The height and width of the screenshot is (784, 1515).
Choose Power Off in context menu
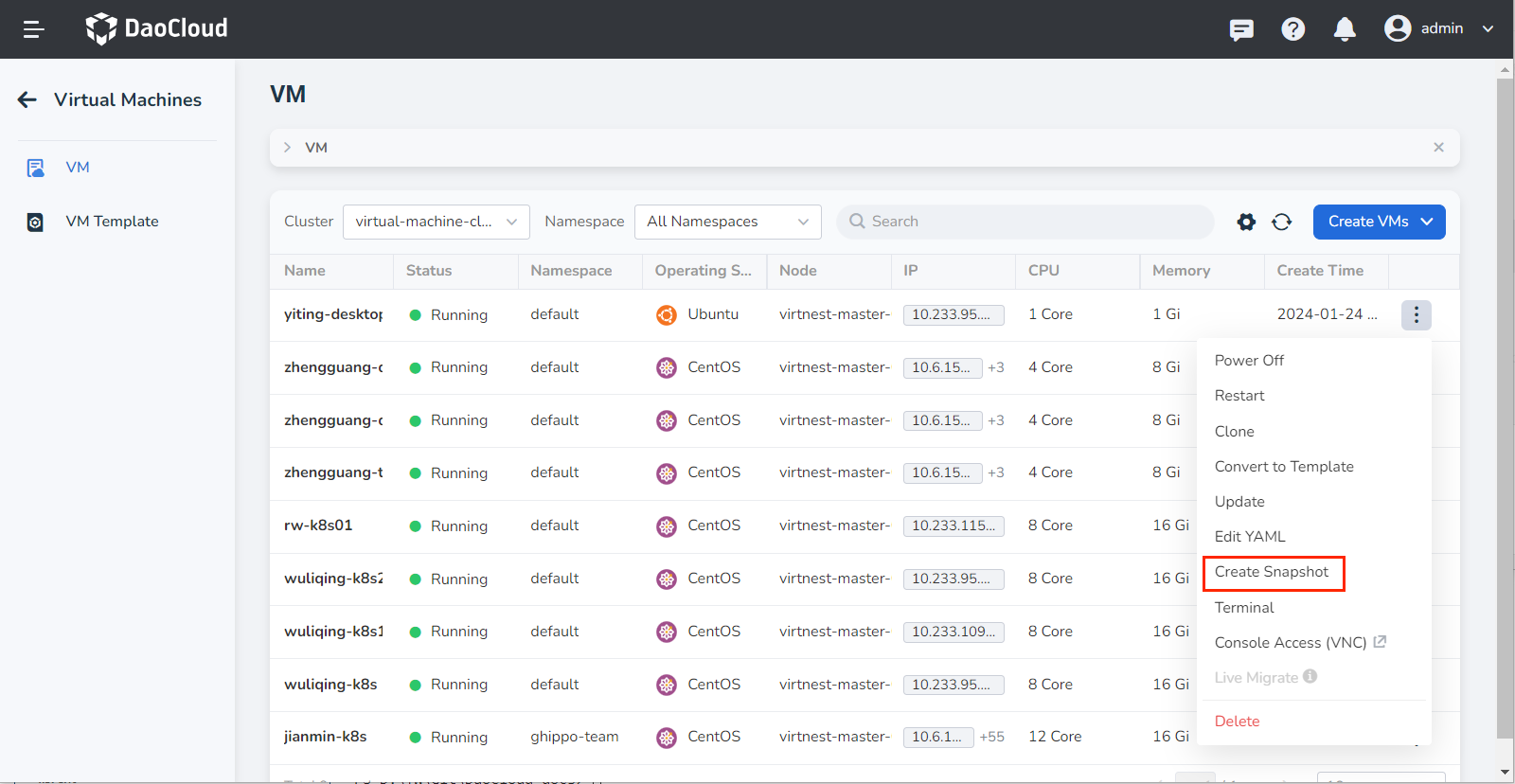[x=1249, y=361]
